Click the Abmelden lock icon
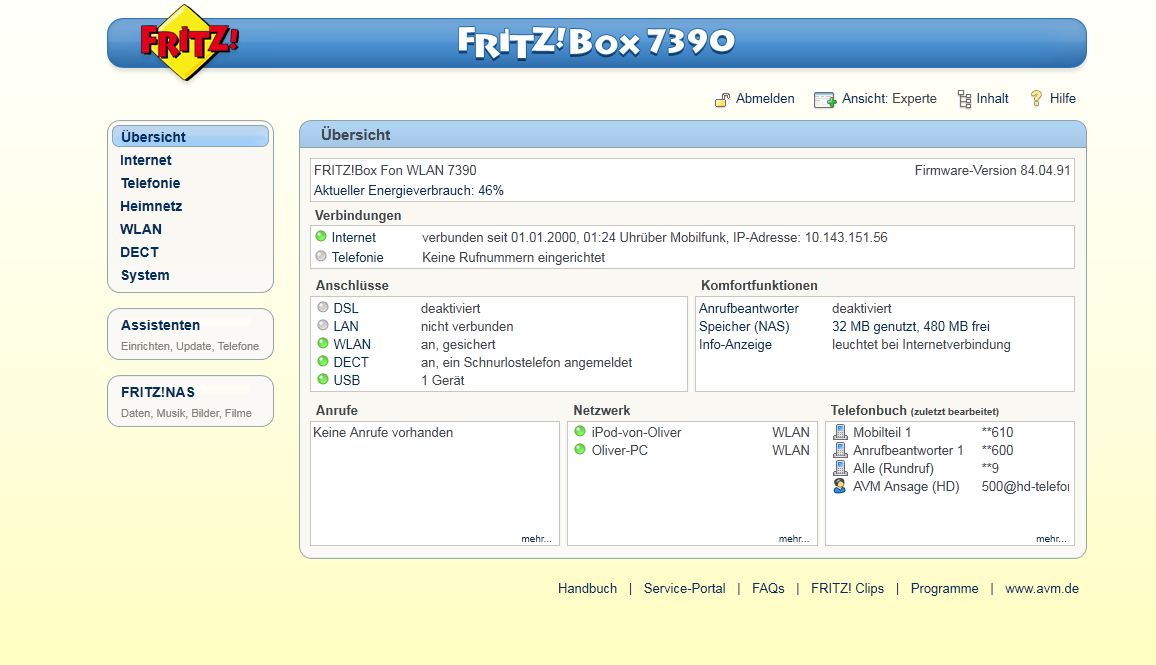1156x665 pixels. tap(722, 100)
